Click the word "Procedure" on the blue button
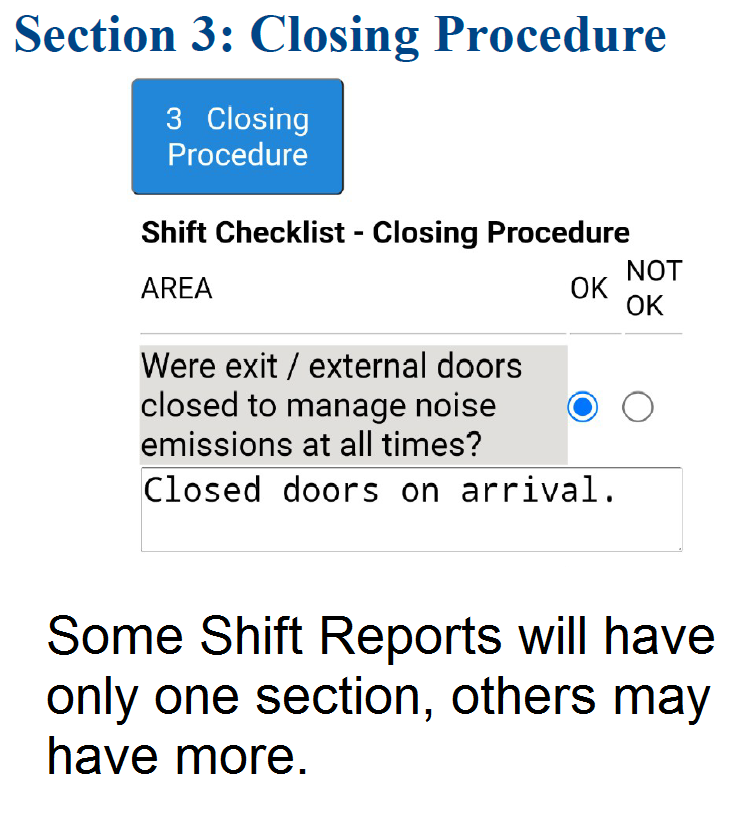The width and height of the screenshot is (746, 819). click(x=238, y=155)
